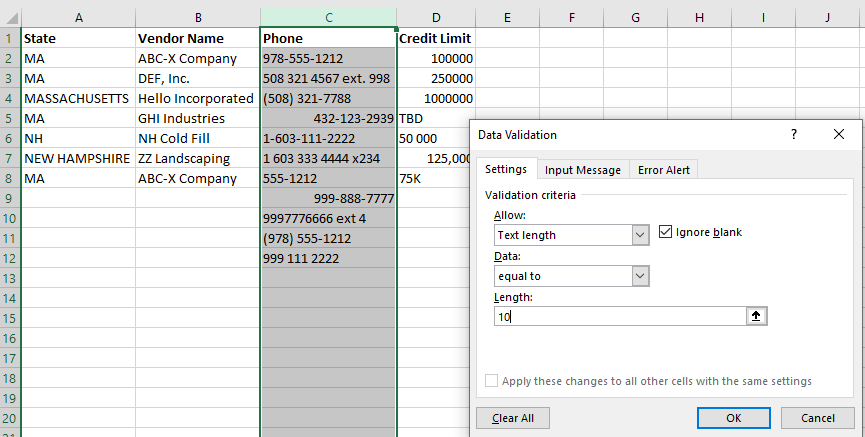Click phone cell 978-555-1212
Screen dimensions: 865x437
328,58
